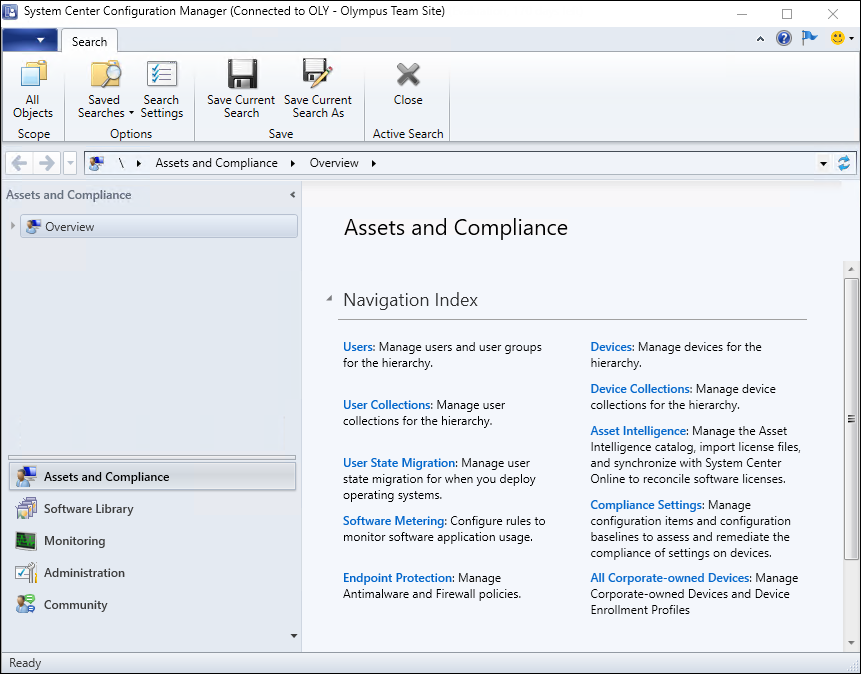Click the vertical scrollbar in content pane
This screenshot has width=861, height=674.
click(851, 420)
